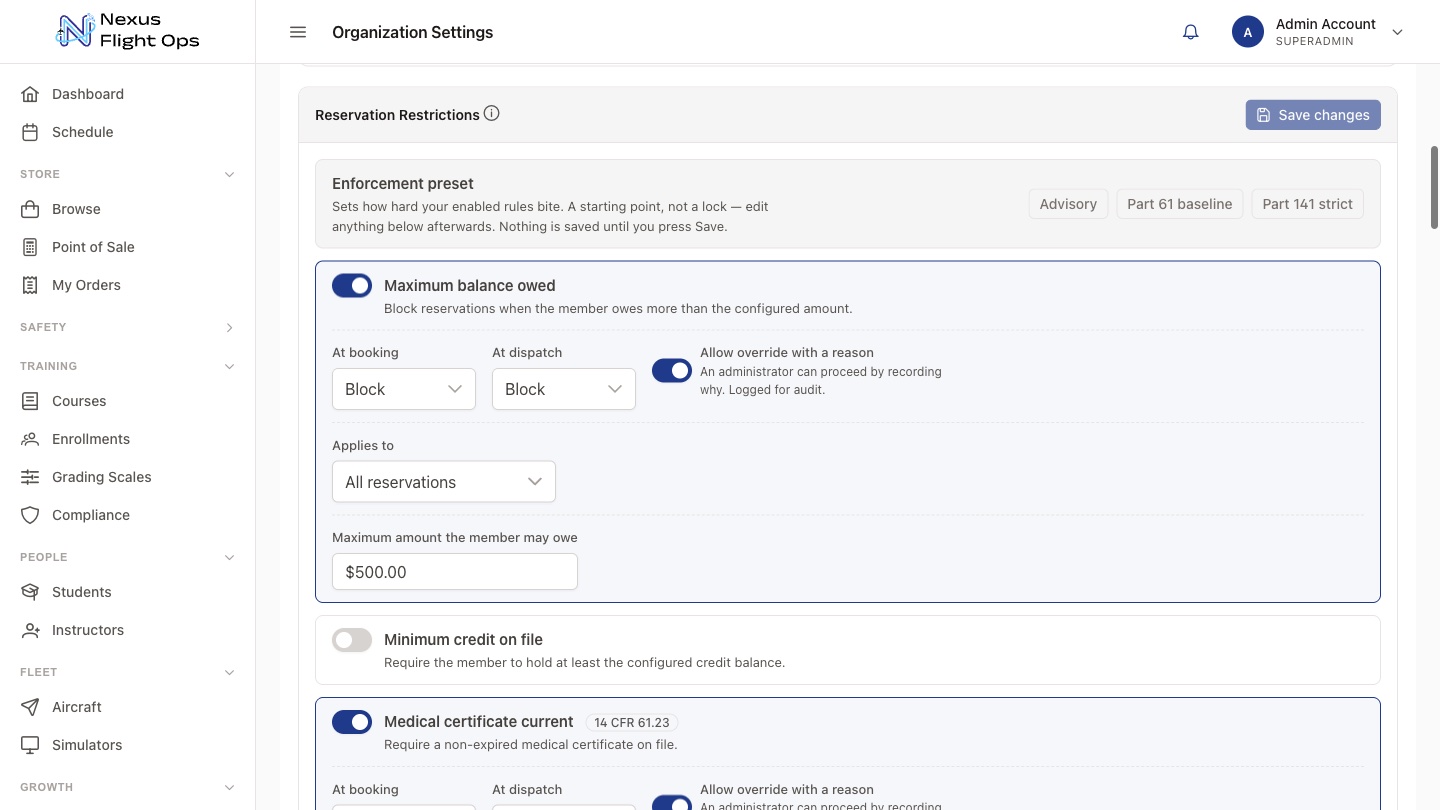Apply the Part 61 baseline preset
The height and width of the screenshot is (810, 1440).
(x=1180, y=204)
